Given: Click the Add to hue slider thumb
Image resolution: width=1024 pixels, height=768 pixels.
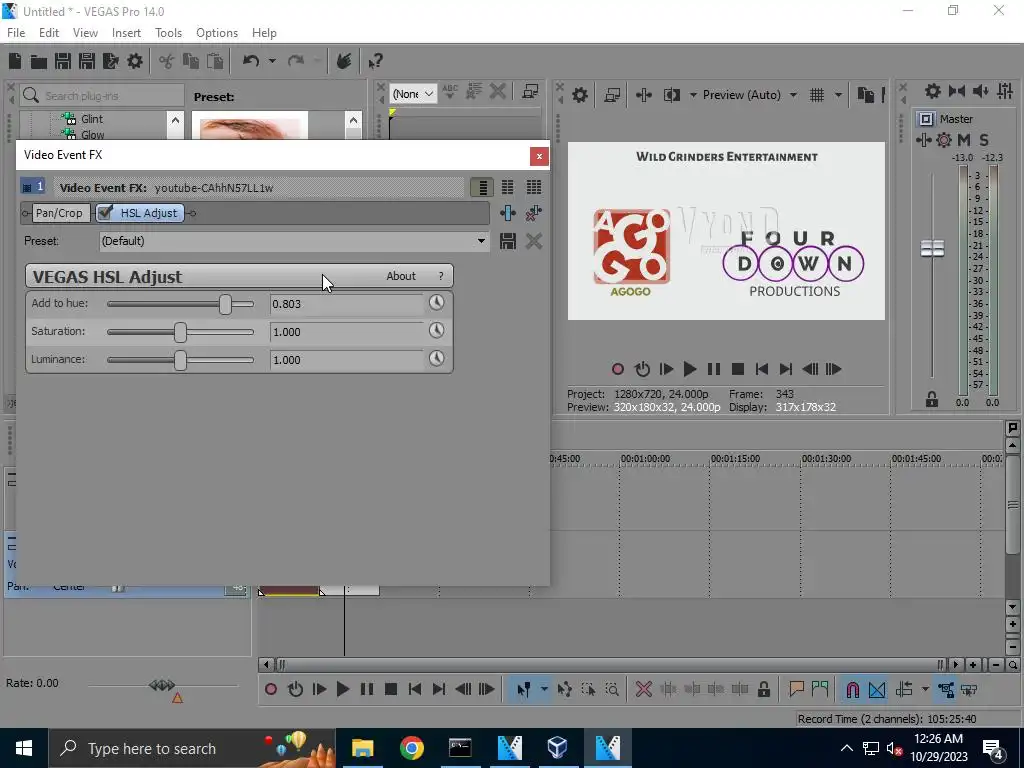Looking at the screenshot, I should pos(225,304).
